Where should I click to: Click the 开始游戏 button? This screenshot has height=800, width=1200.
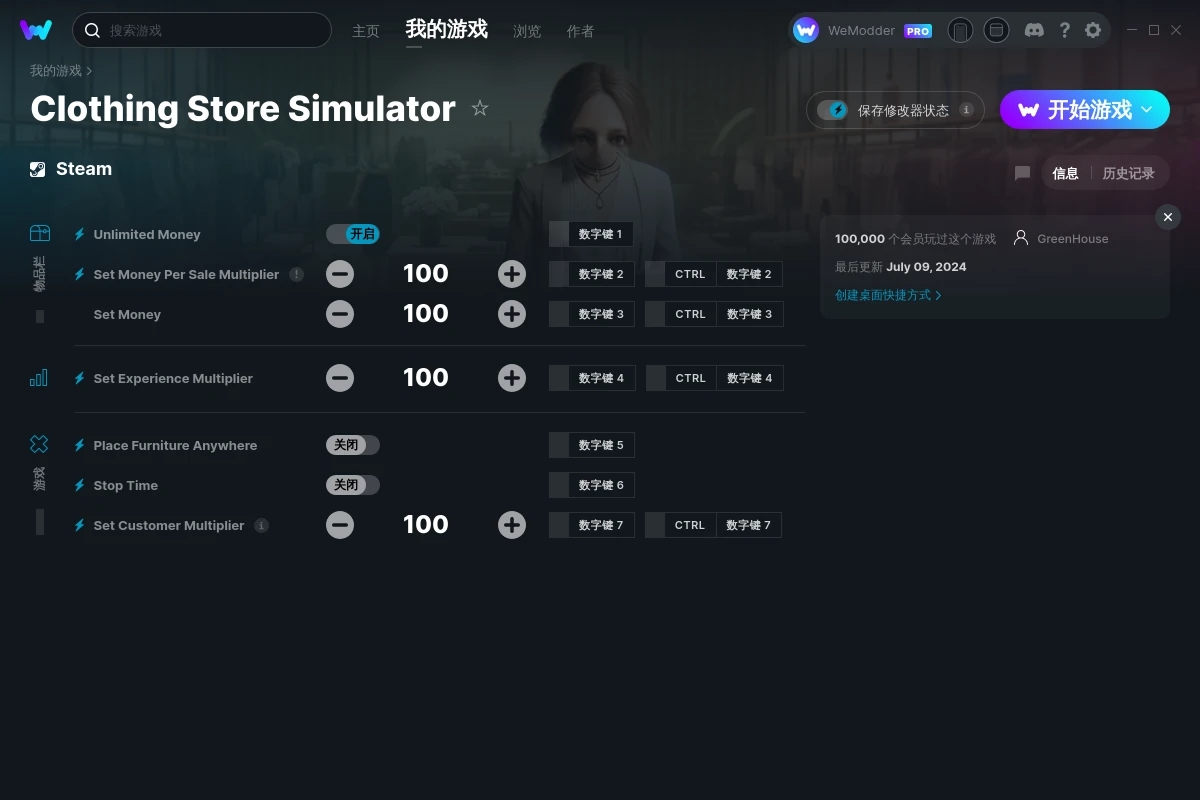click(1085, 110)
